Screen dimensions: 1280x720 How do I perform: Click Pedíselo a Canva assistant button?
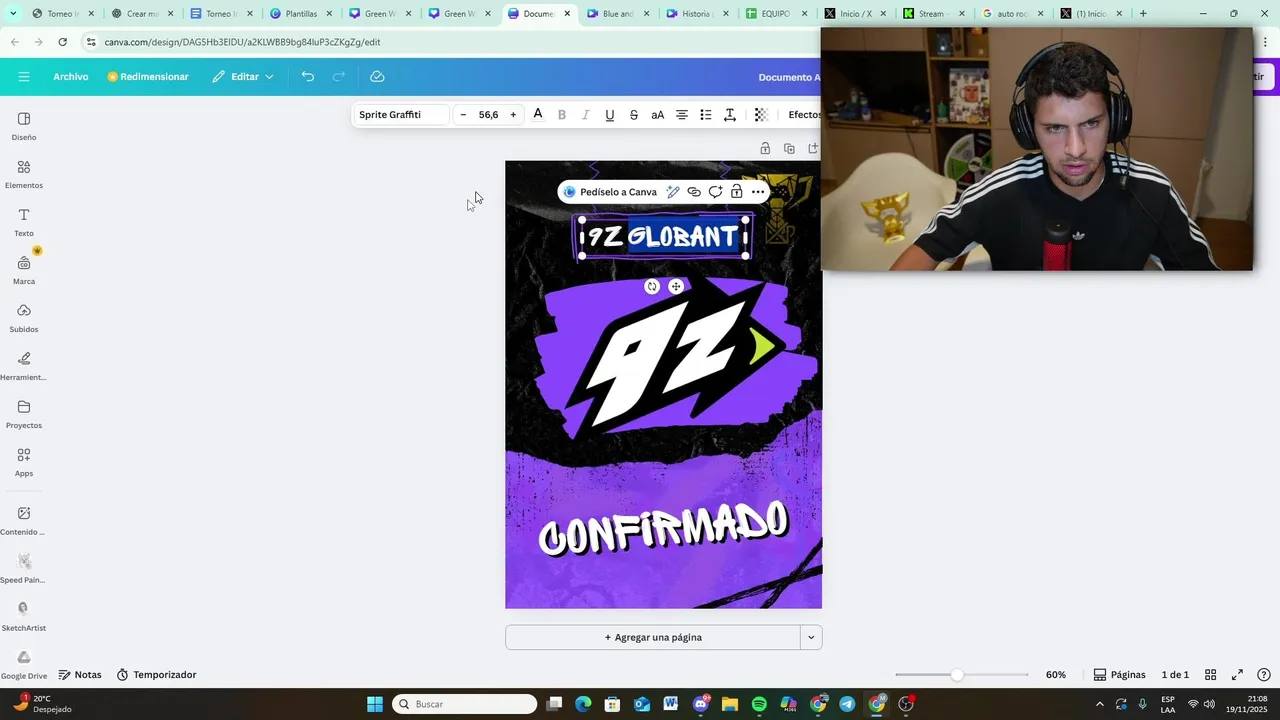click(x=610, y=192)
